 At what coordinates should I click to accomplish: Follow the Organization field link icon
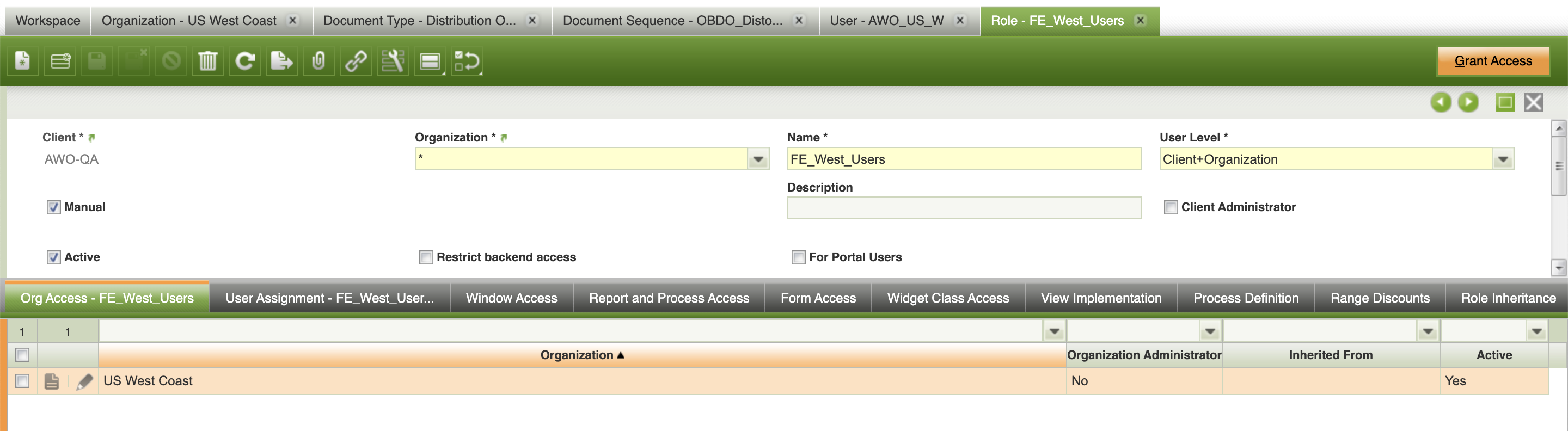tap(504, 138)
